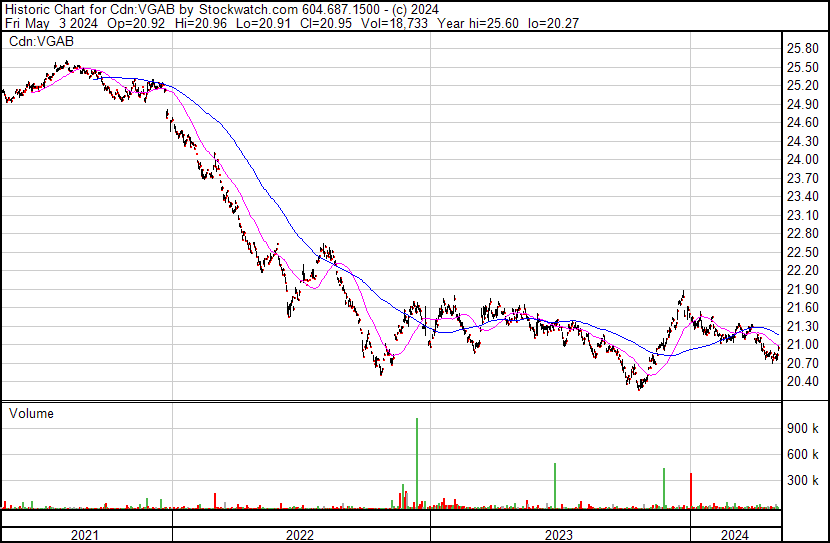
Task: Click the 2023 year label on time axis
Action: [x=559, y=535]
